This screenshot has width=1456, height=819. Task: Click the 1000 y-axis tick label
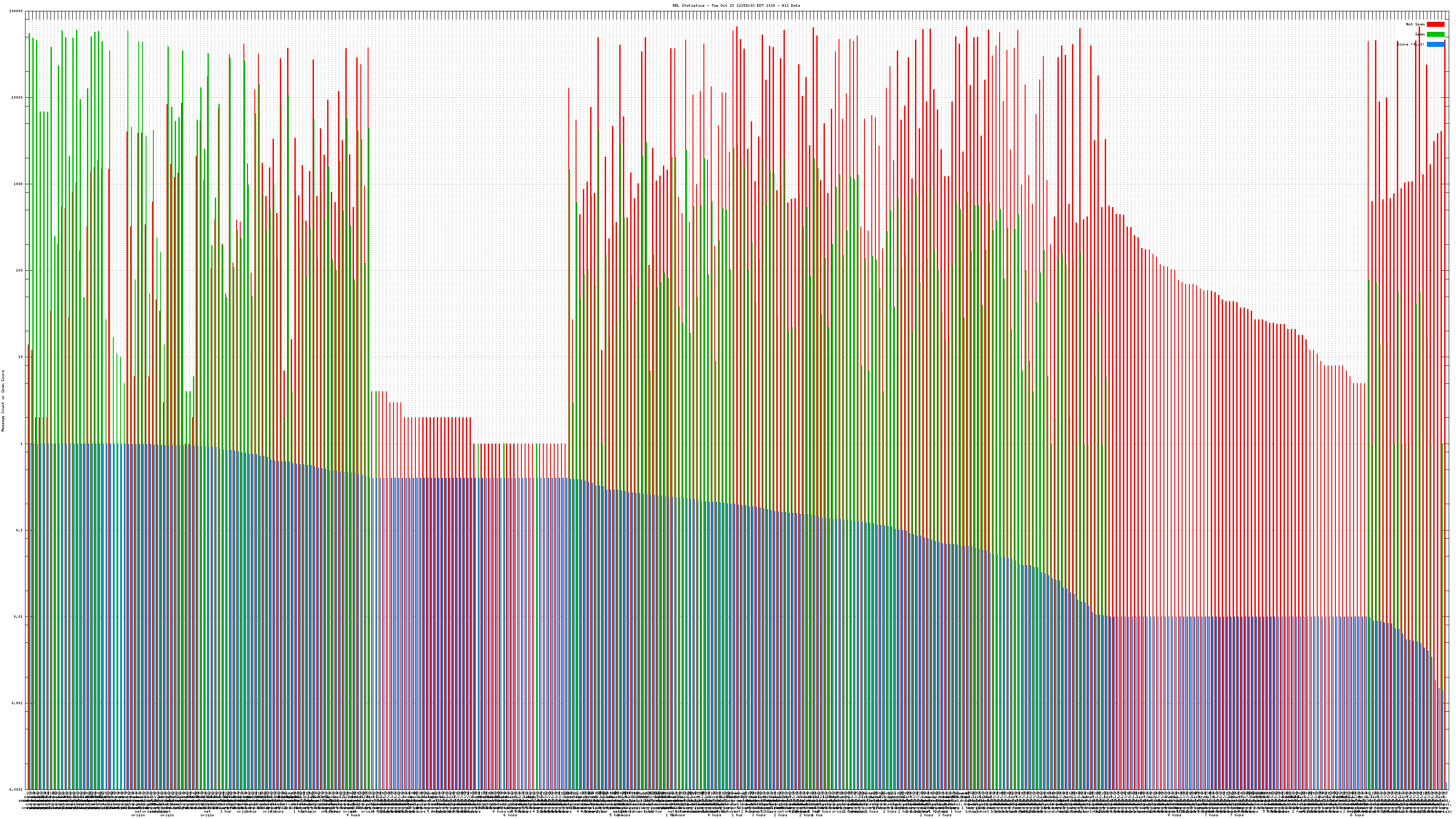pyautogui.click(x=19, y=184)
